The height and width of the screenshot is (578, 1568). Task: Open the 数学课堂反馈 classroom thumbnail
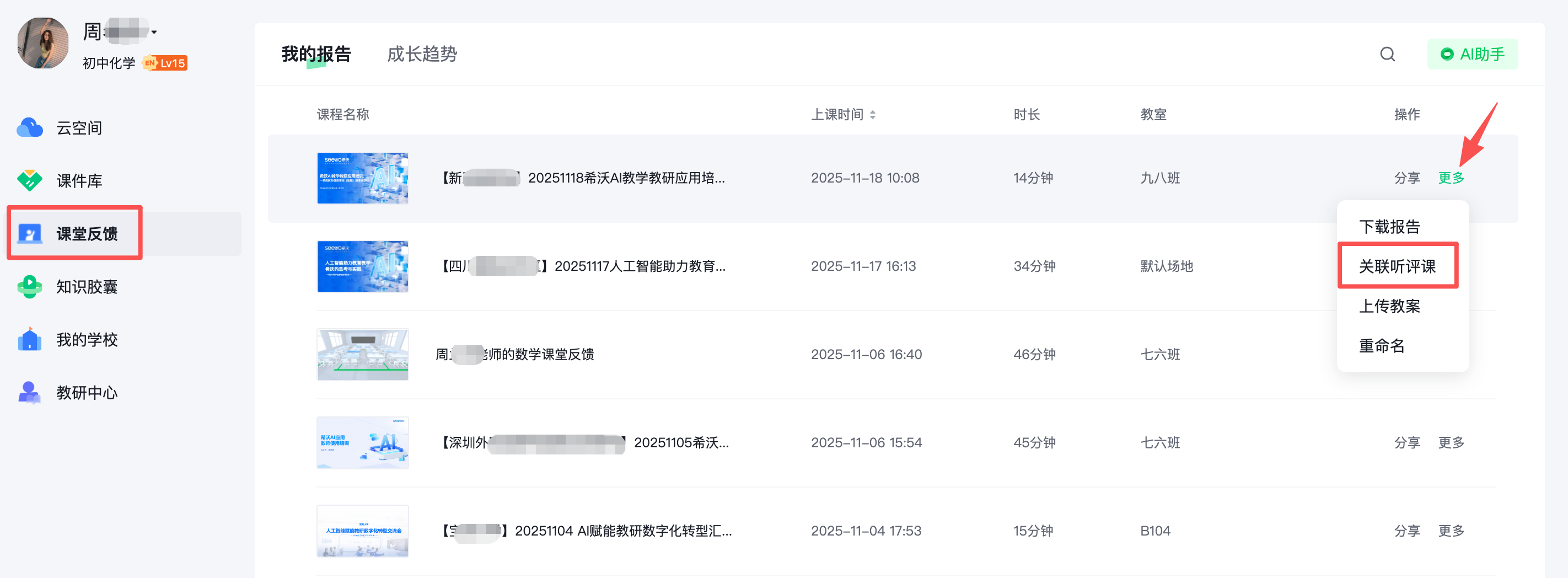[362, 355]
